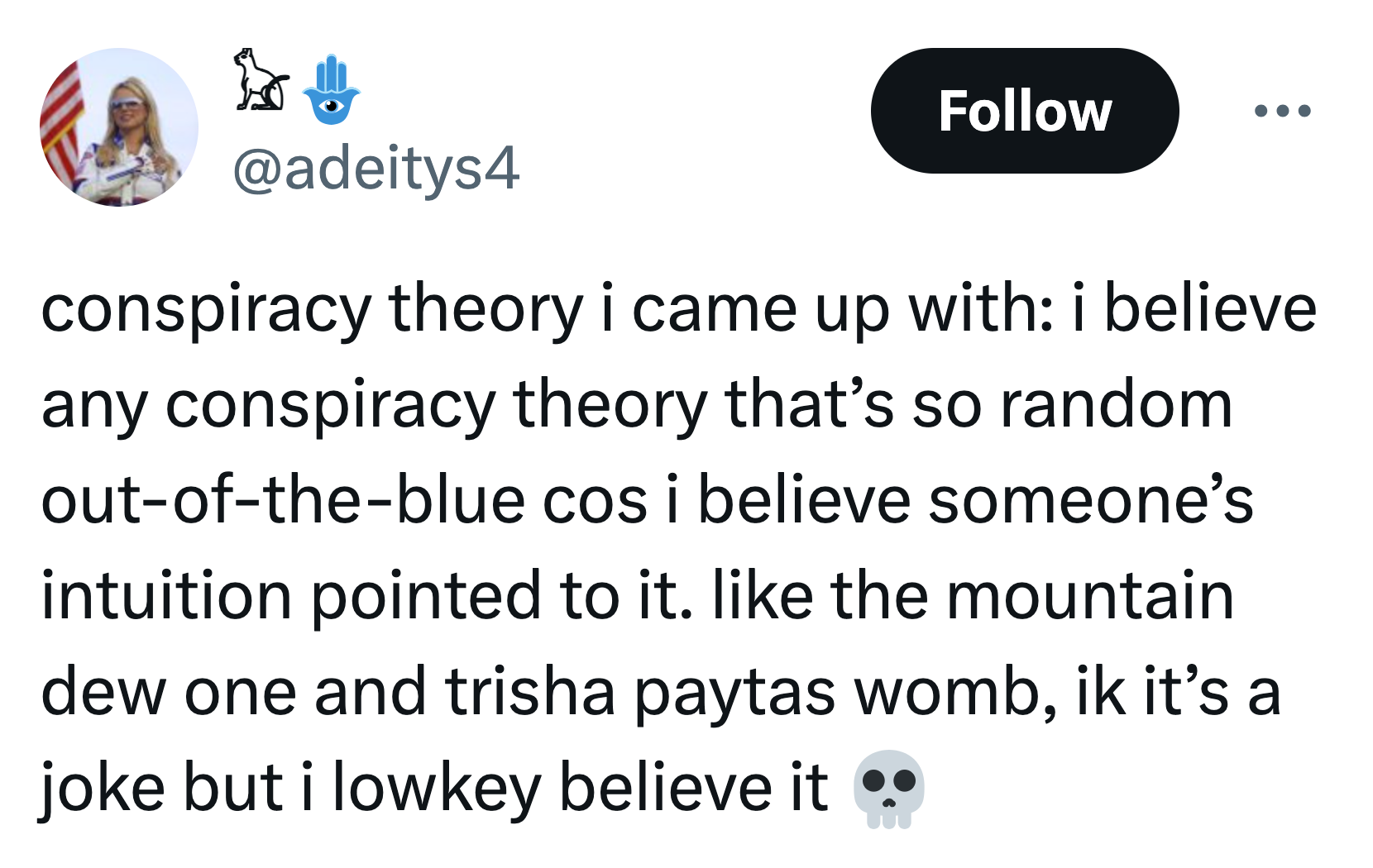Click the @adeitys4 handle
The width and height of the screenshot is (1373, 868).
coord(376,169)
